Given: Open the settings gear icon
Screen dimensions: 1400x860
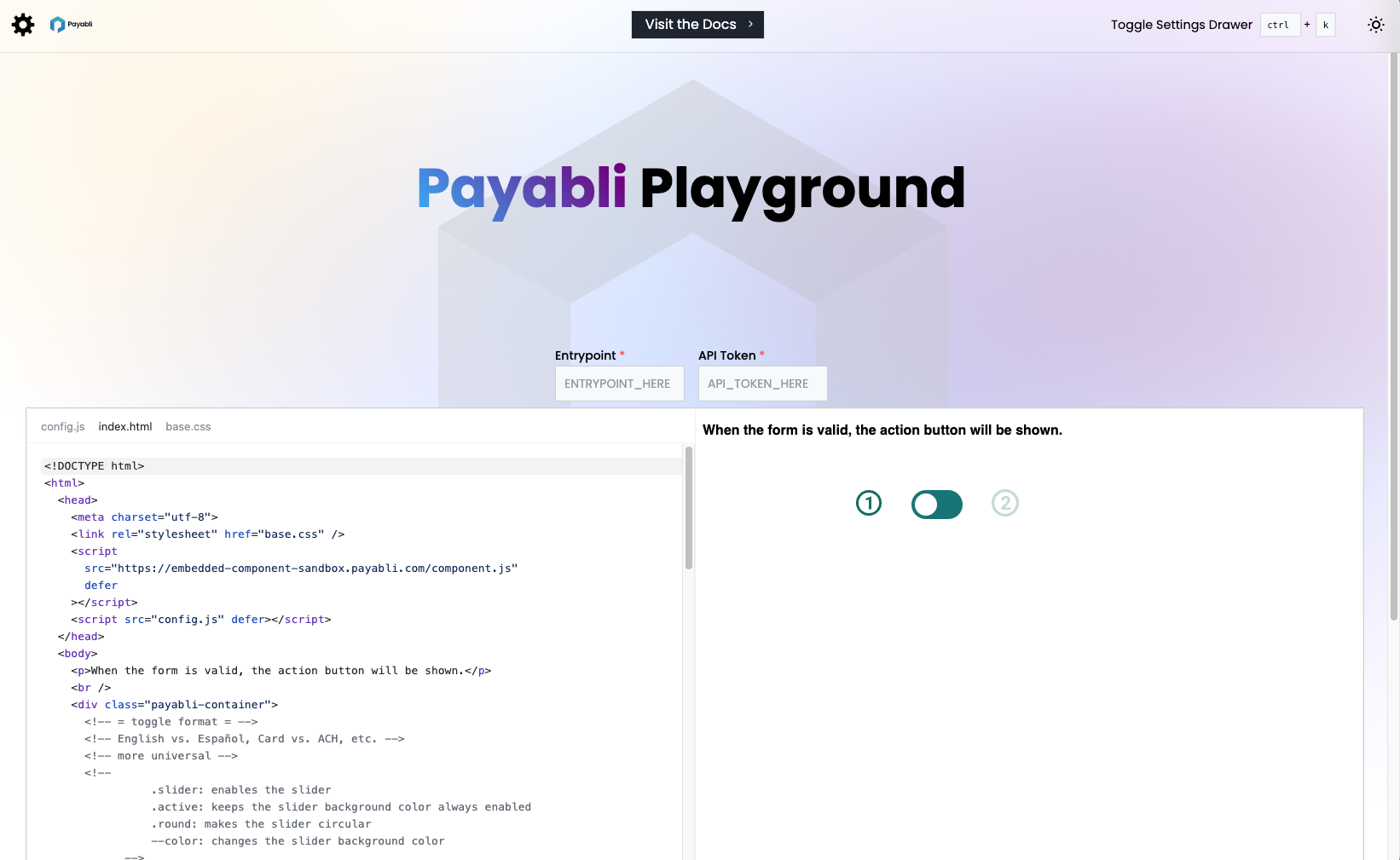Looking at the screenshot, I should tap(23, 25).
